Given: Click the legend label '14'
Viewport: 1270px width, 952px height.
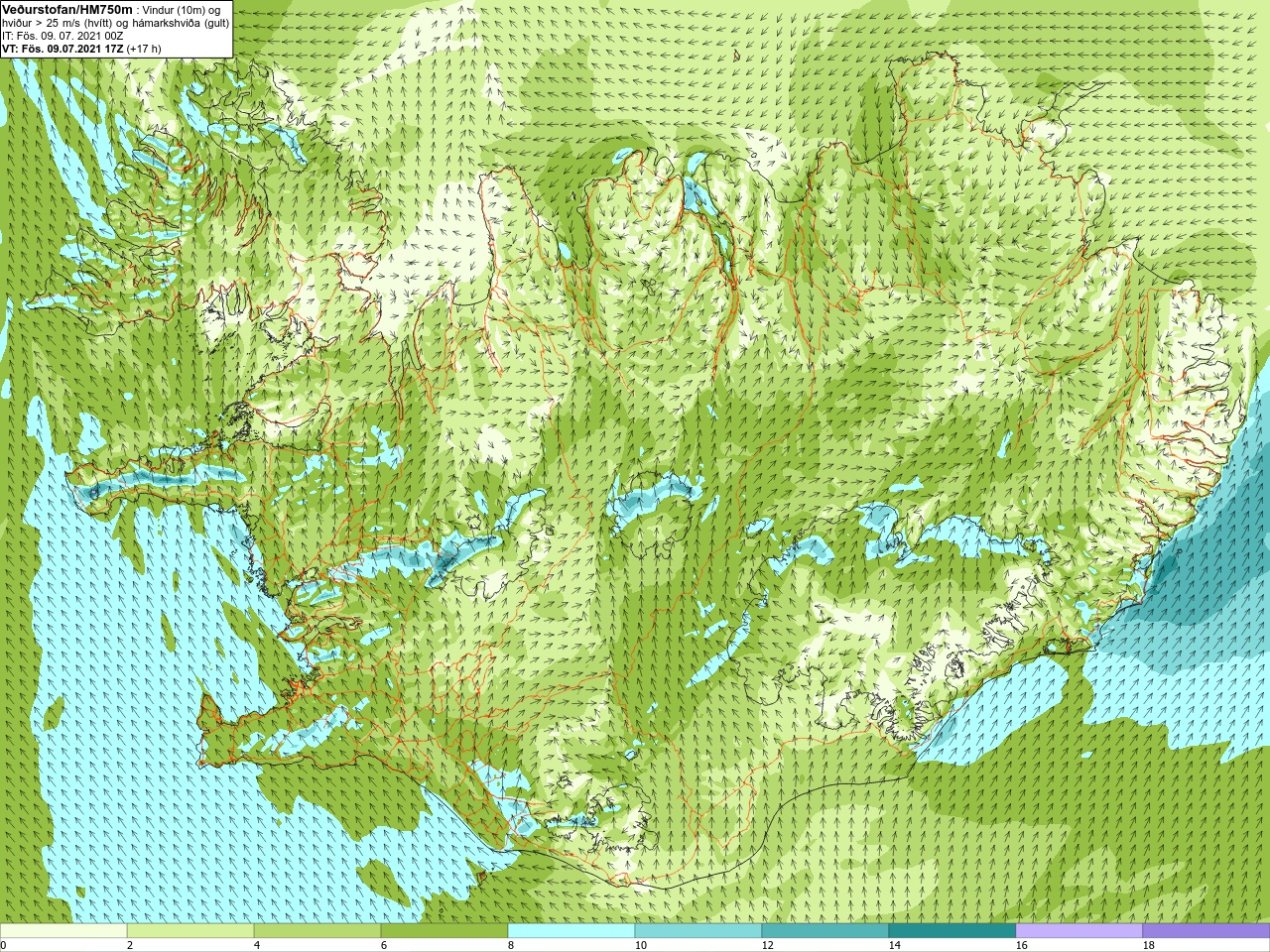Looking at the screenshot, I should tap(895, 945).
